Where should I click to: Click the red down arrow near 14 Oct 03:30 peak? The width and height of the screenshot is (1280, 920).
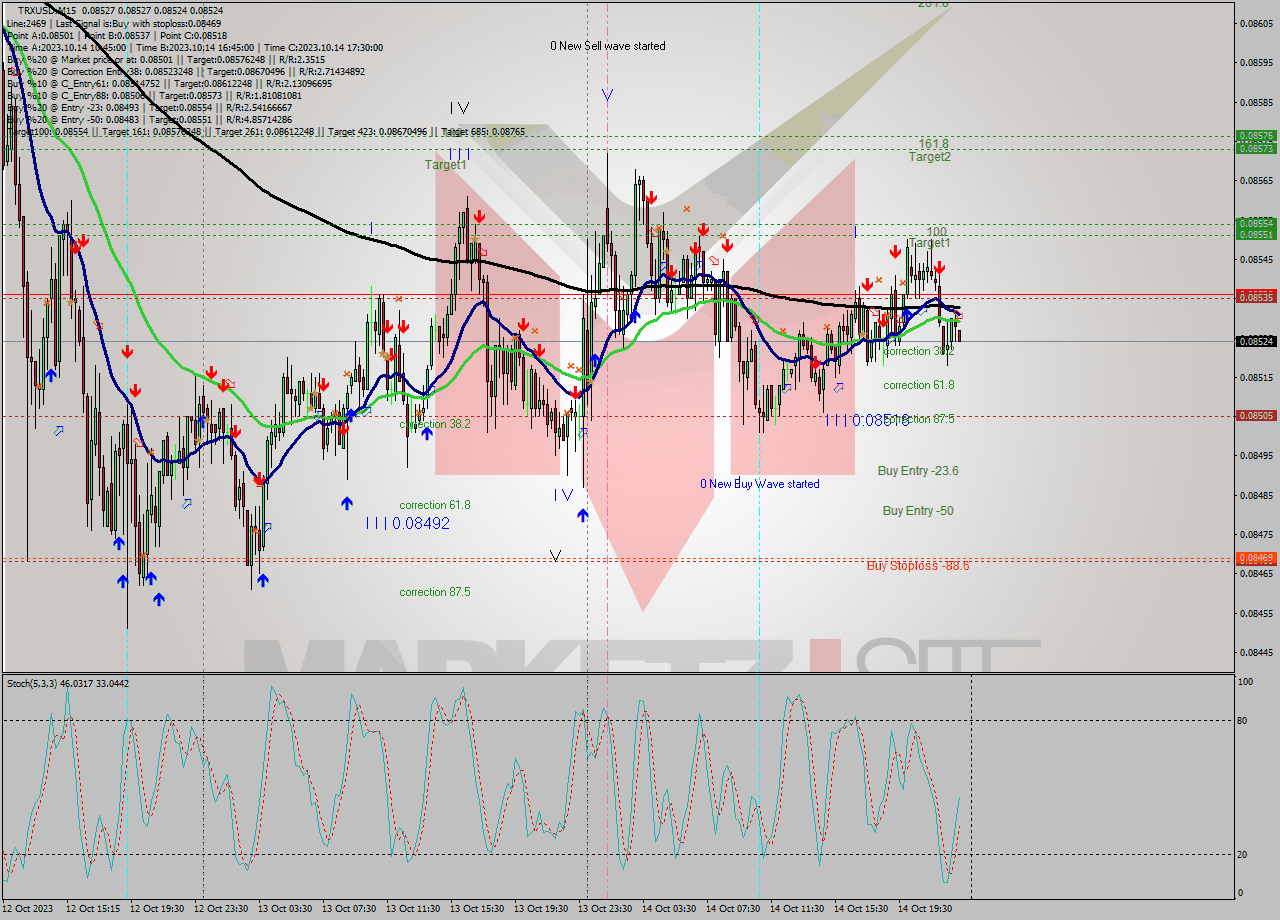click(x=650, y=198)
